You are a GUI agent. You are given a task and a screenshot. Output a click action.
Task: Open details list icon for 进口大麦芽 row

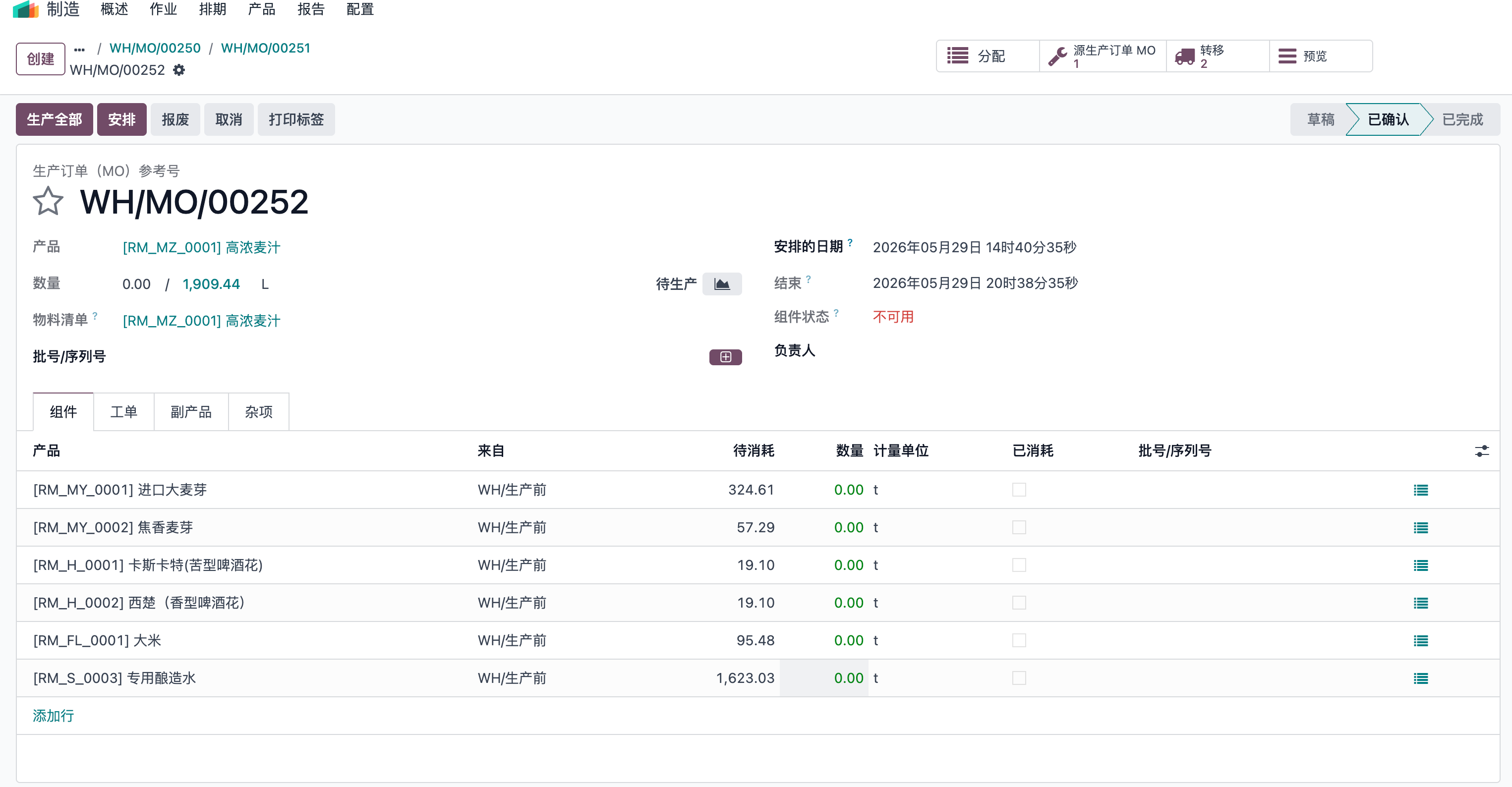tap(1420, 490)
